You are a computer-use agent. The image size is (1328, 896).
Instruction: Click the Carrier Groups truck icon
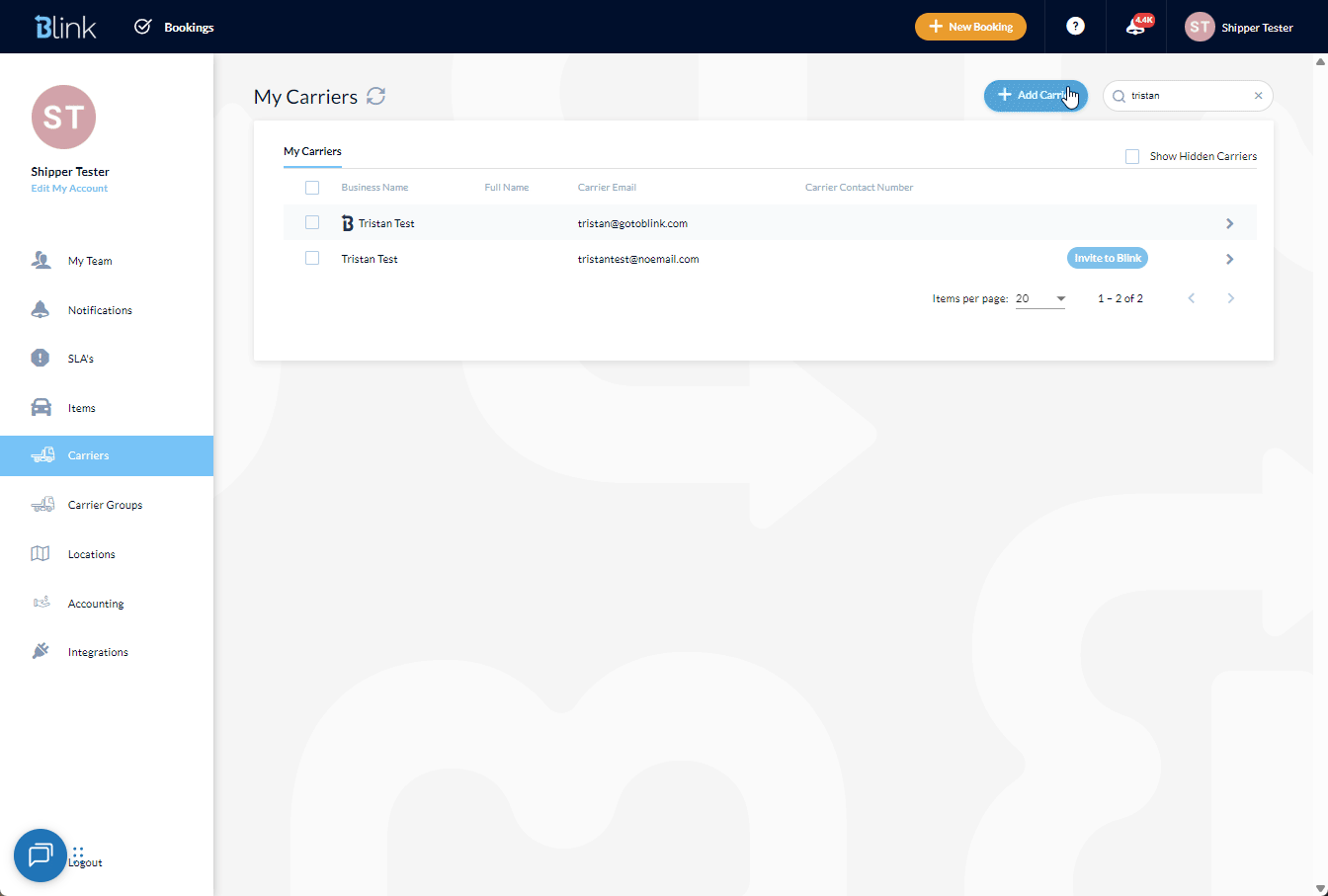tap(41, 504)
